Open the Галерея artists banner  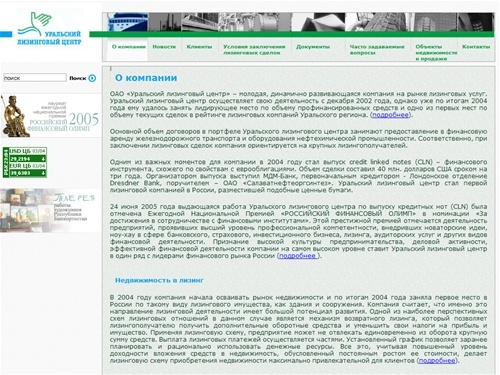point(50,210)
